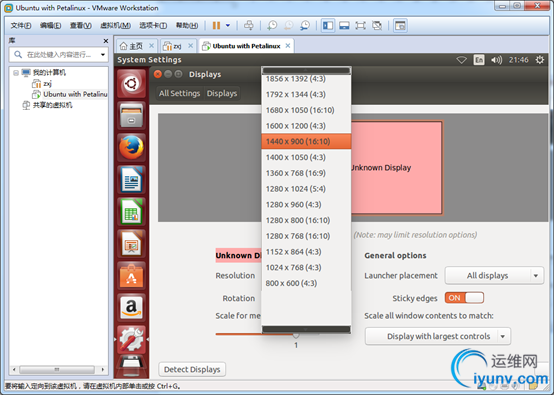The height and width of the screenshot is (395, 554).
Task: Select 1024 x 768 (4:3) resolution
Action: (306, 267)
